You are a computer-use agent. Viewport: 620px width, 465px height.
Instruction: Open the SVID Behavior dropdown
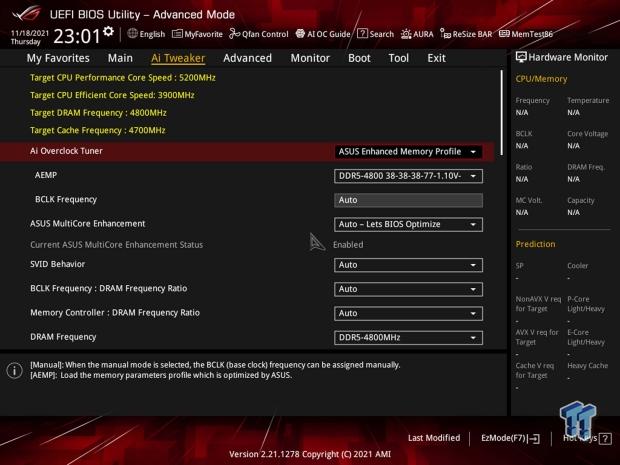(408, 265)
